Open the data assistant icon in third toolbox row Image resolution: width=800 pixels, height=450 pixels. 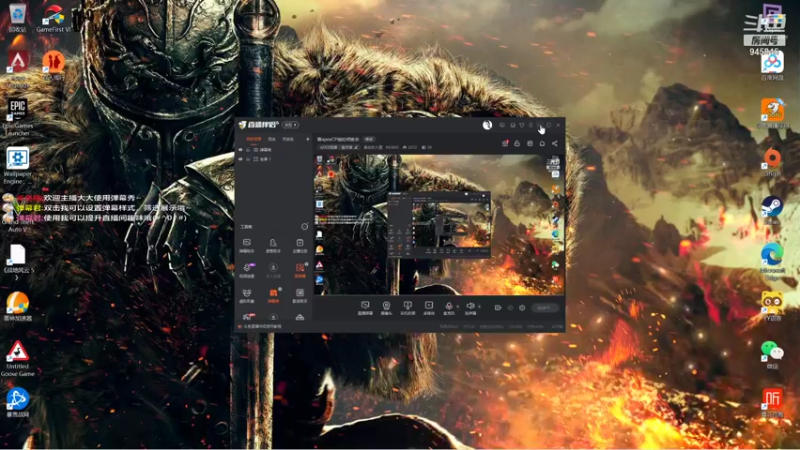click(x=299, y=296)
